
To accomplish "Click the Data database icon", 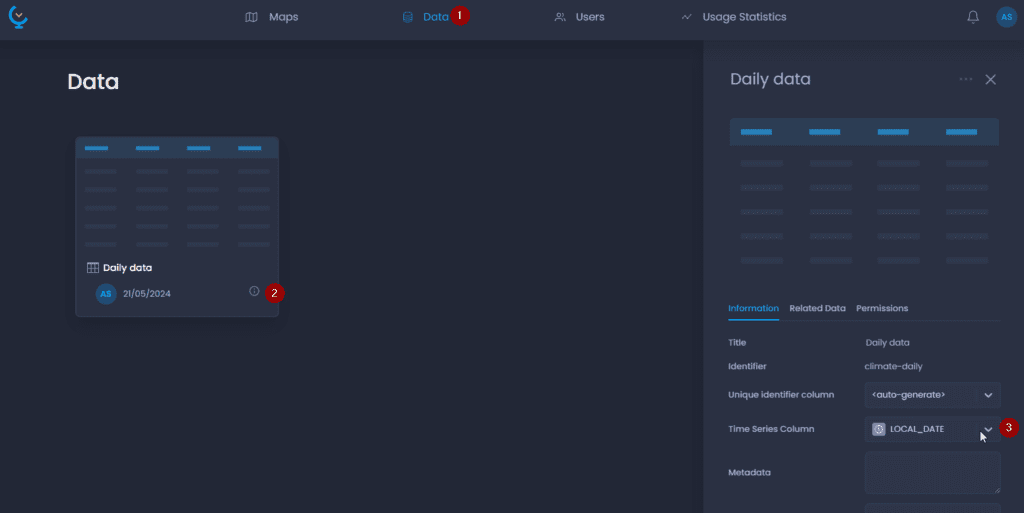I will tap(408, 17).
